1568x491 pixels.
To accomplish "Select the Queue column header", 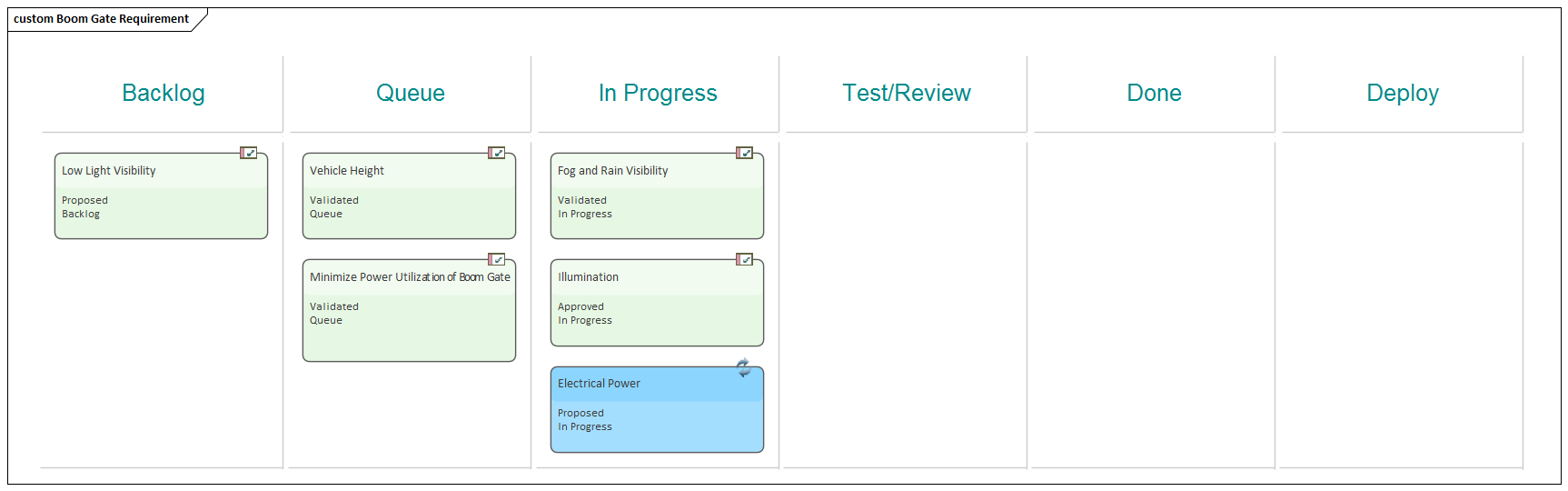I will click(411, 93).
